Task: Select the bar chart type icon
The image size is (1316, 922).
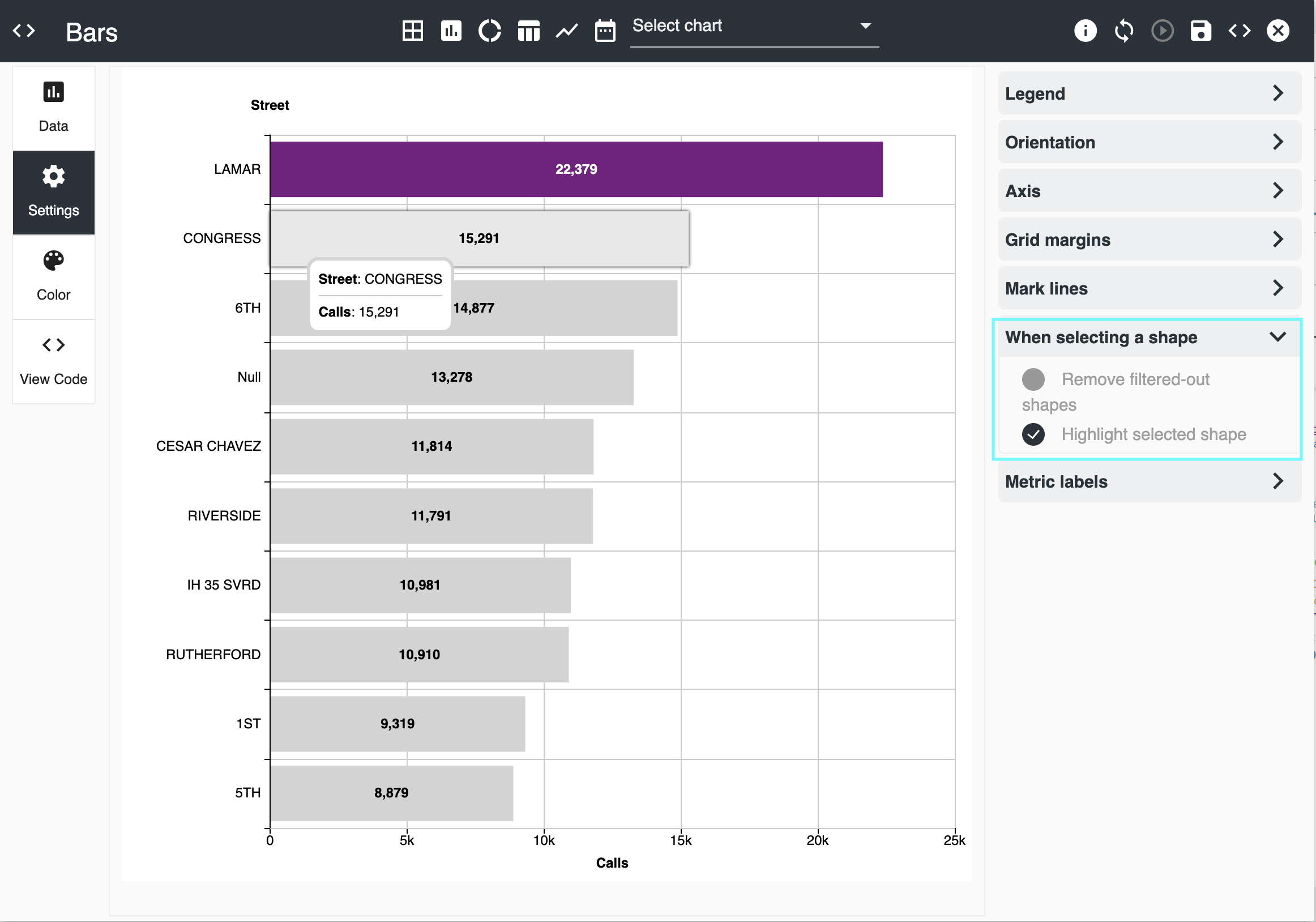Action: [451, 31]
